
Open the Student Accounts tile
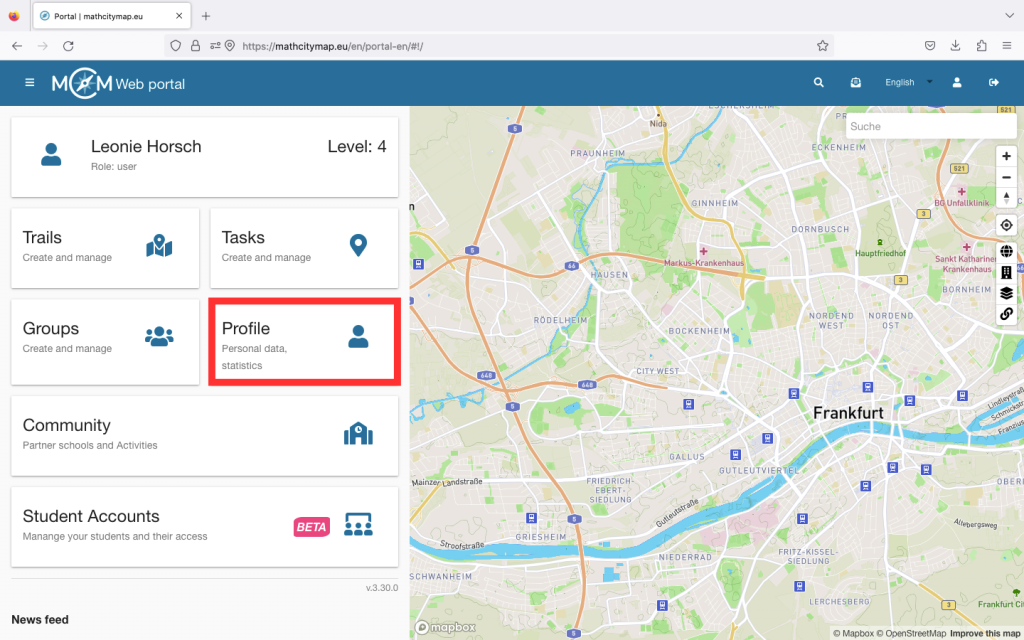[x=204, y=525]
